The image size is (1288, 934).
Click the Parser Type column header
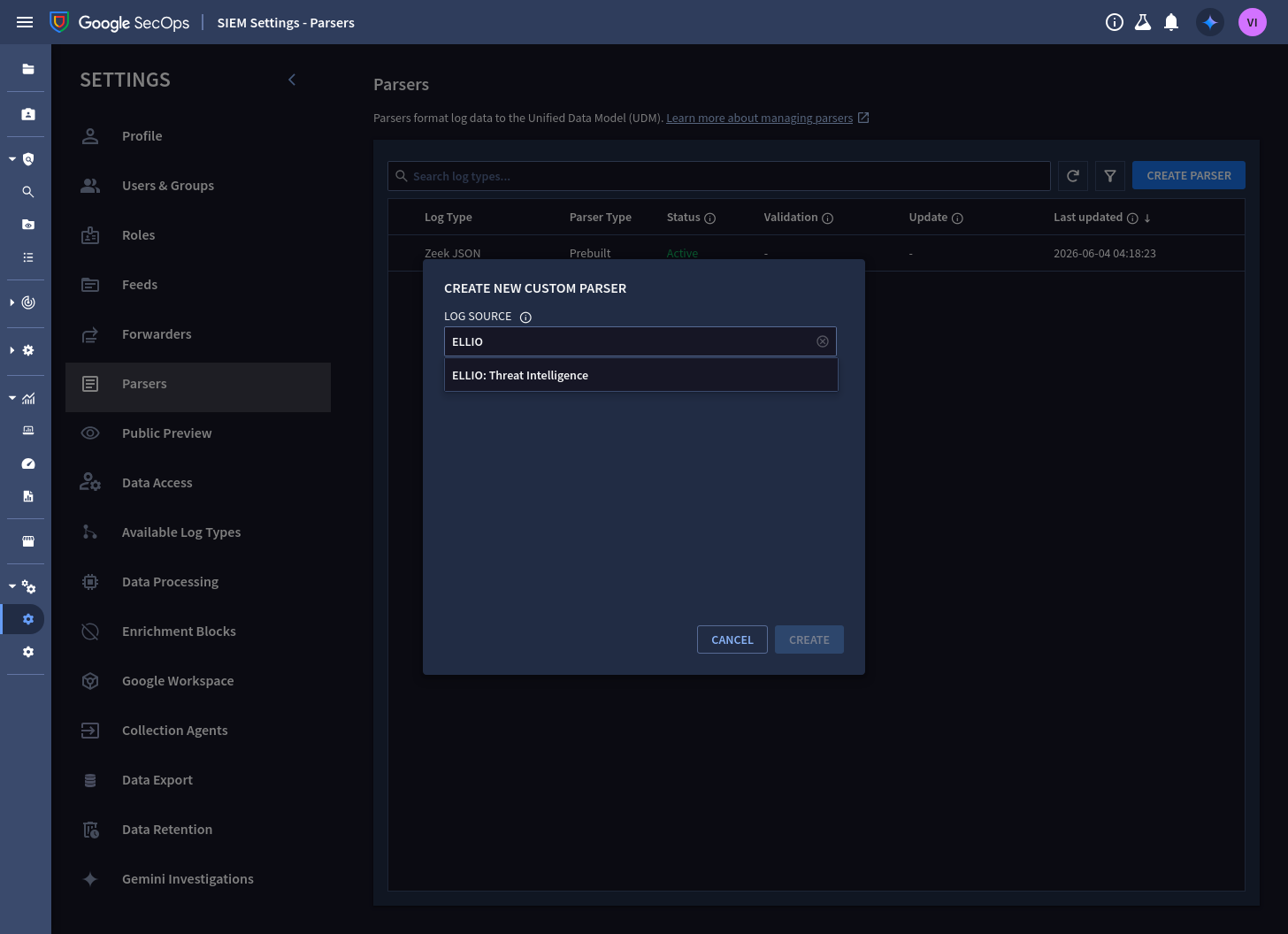point(601,218)
